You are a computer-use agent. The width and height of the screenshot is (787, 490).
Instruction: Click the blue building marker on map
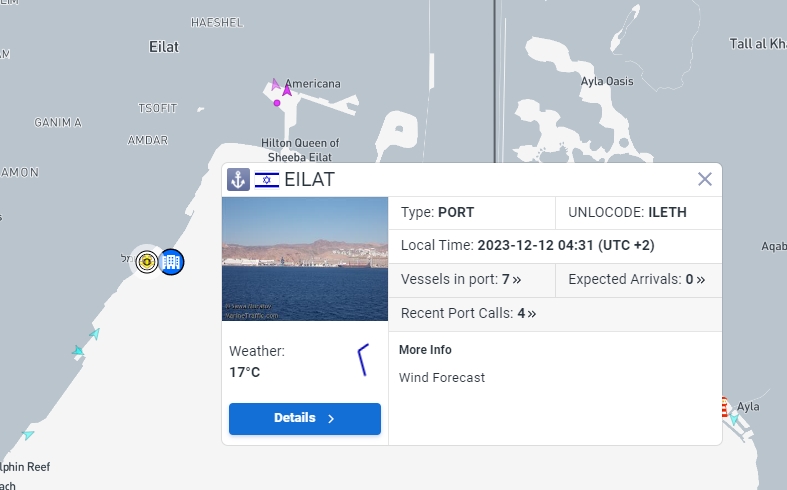tap(171, 262)
